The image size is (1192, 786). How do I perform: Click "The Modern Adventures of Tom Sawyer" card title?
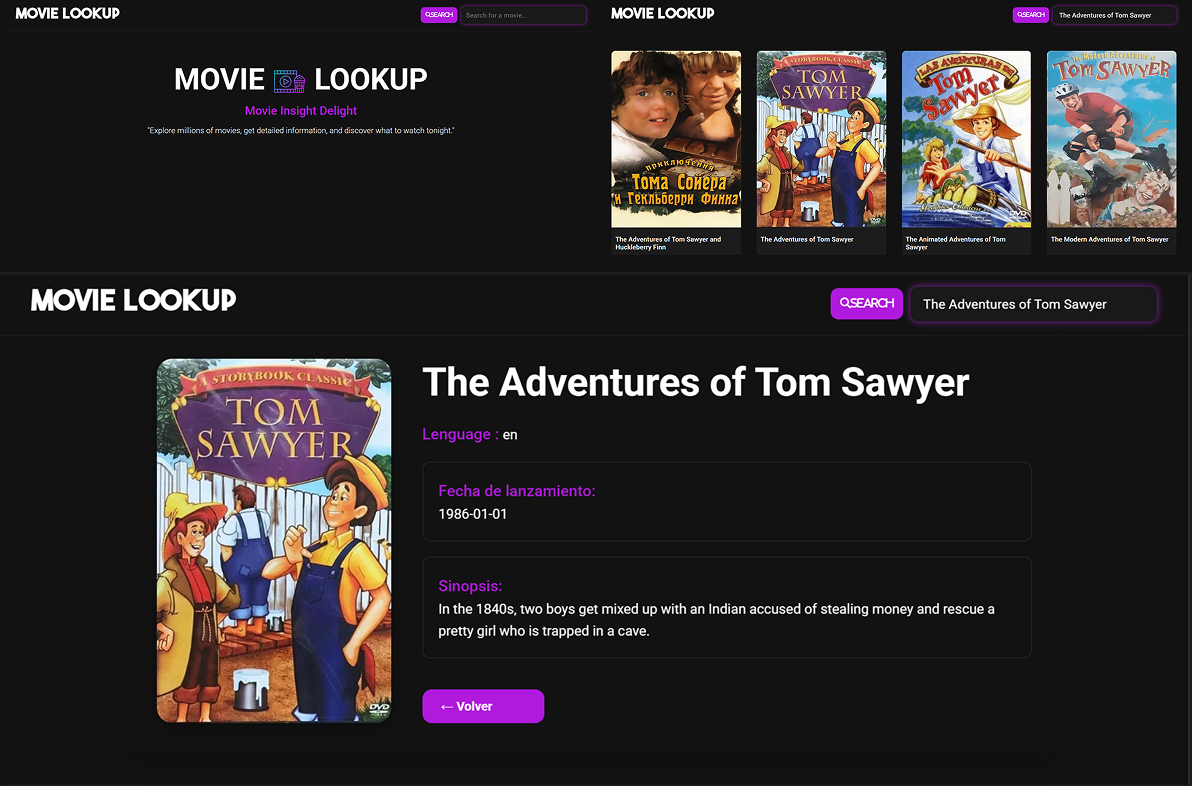[x=1109, y=240]
